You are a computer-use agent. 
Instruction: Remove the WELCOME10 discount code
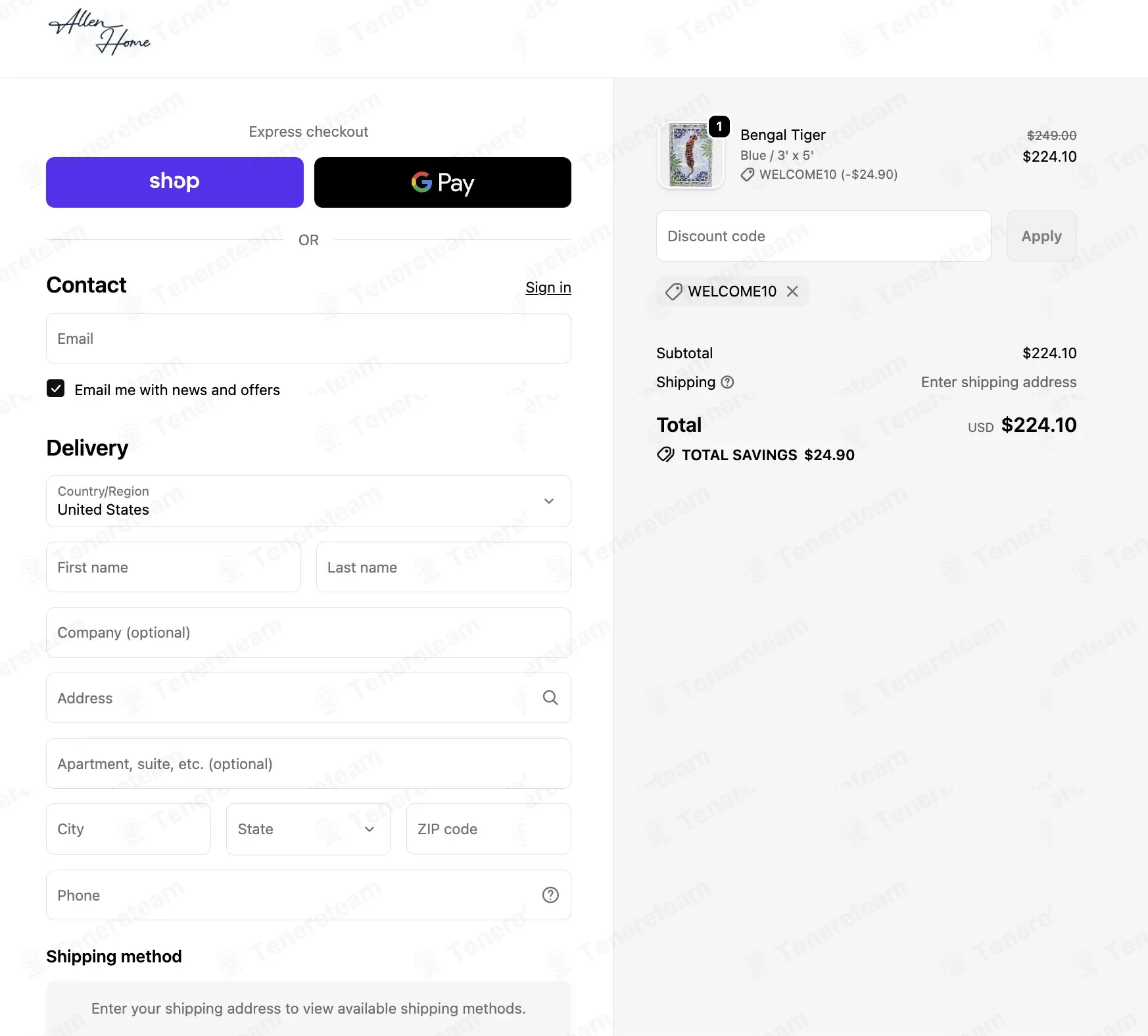(792, 291)
